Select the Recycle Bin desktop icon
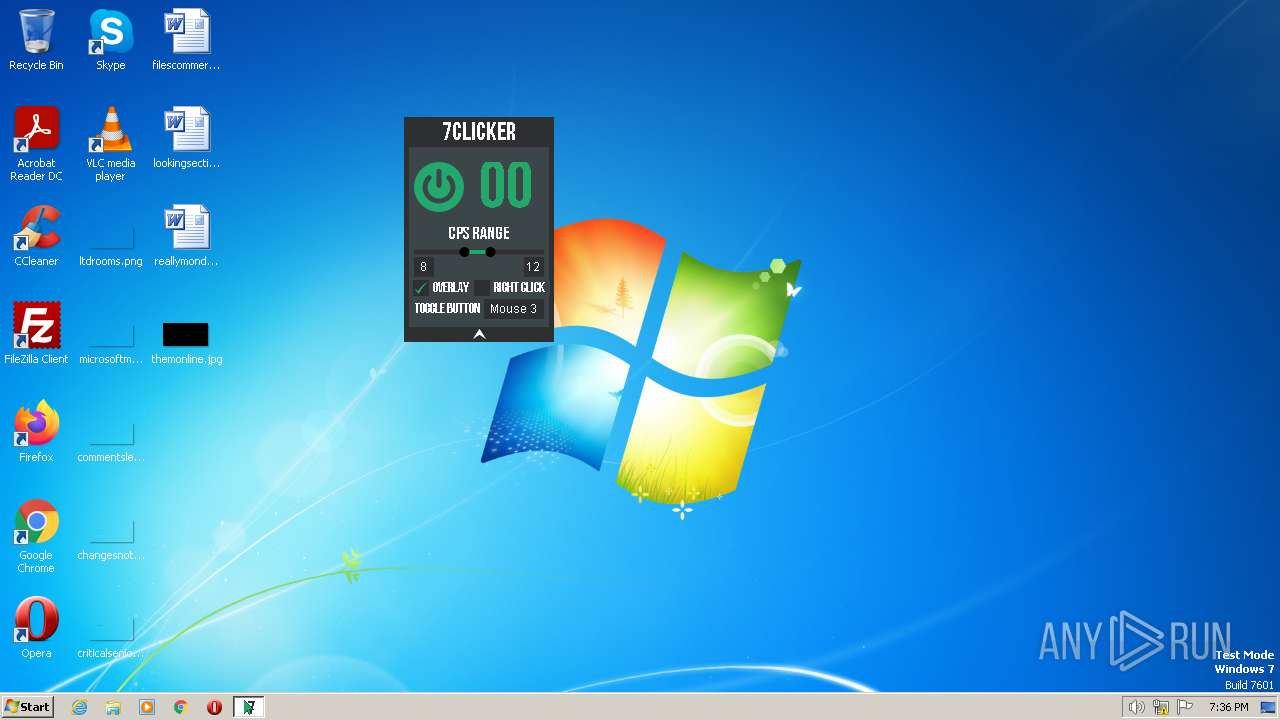1280x720 pixels. click(36, 40)
